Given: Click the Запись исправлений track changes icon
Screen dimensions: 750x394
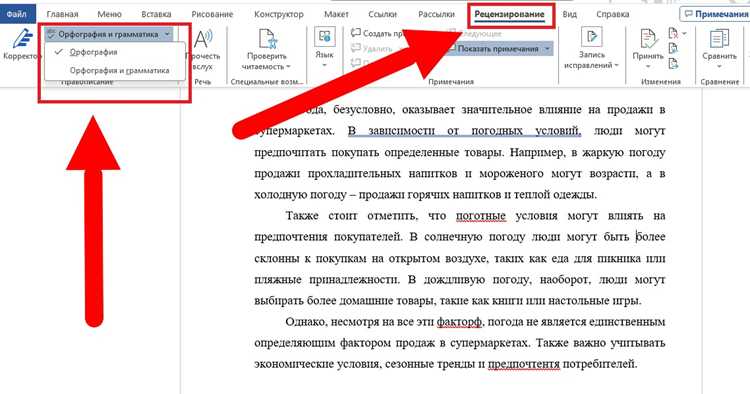Looking at the screenshot, I should [x=591, y=37].
